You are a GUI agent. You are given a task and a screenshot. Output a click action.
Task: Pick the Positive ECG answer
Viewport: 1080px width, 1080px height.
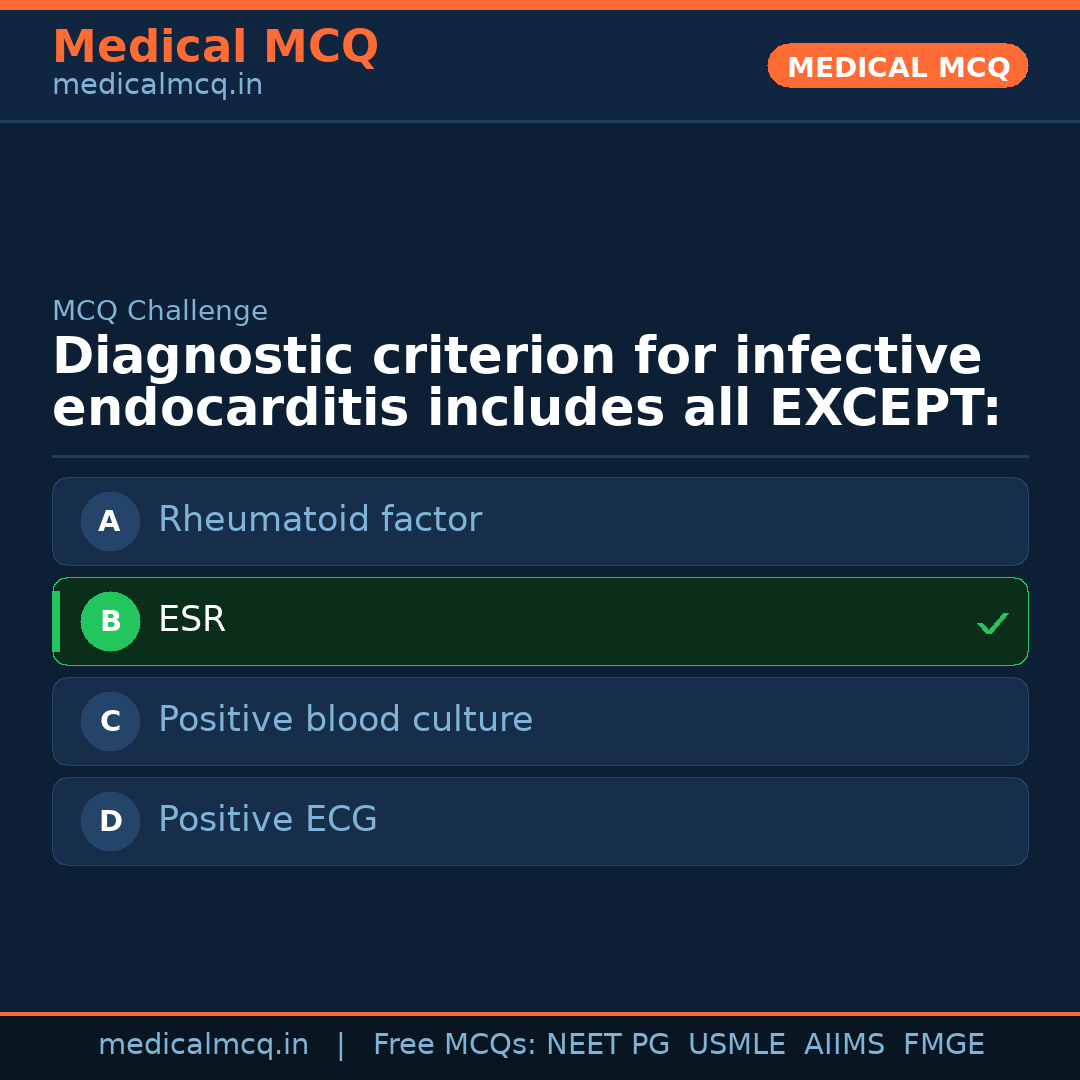point(268,820)
